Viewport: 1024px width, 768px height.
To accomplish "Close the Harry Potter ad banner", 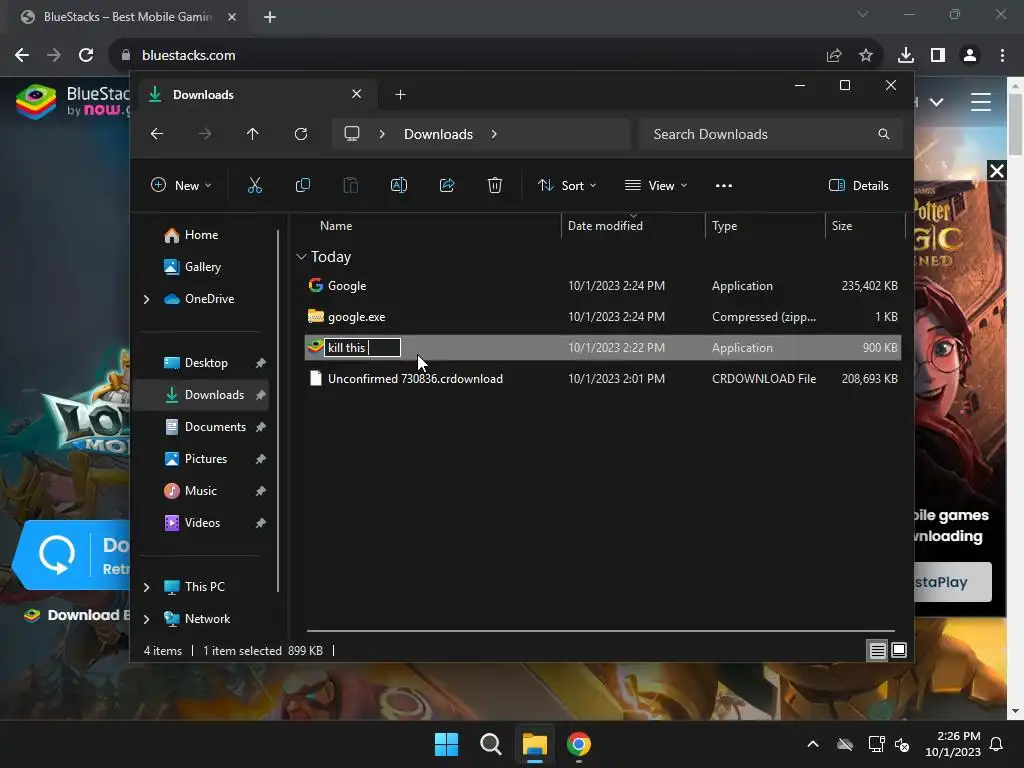I will tap(997, 171).
